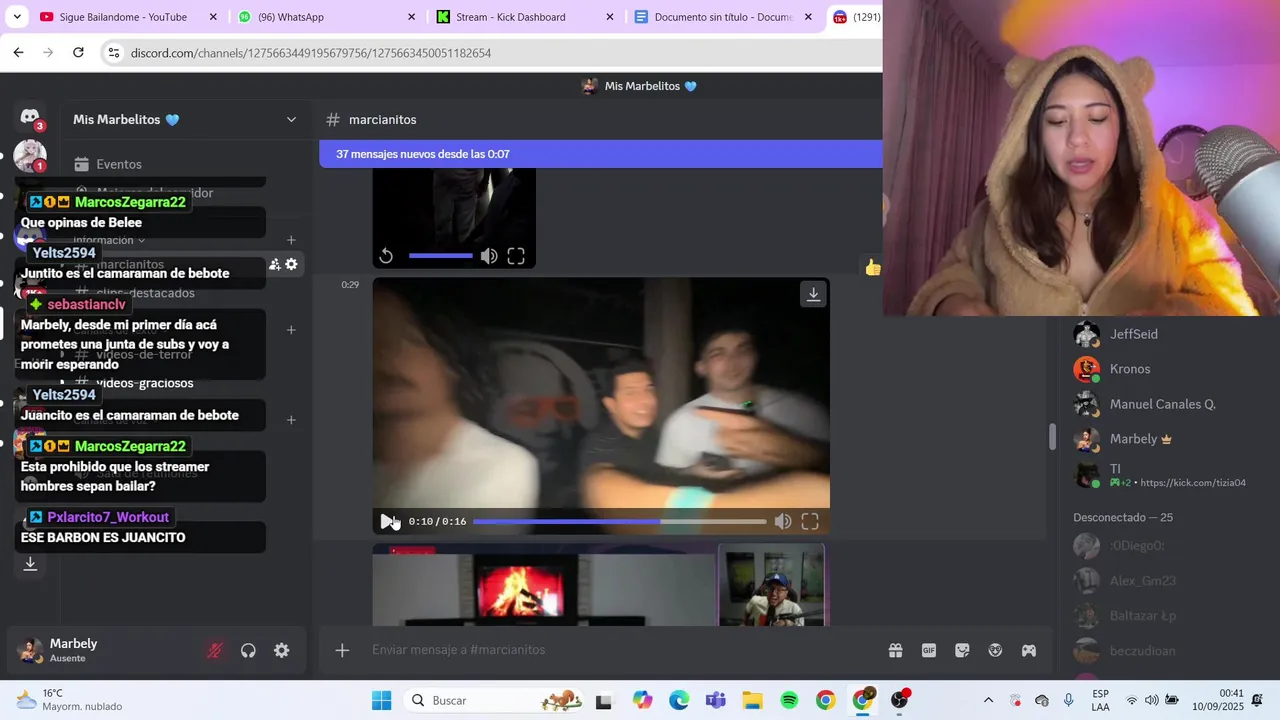Download the blurry party video
Image resolution: width=1280 pixels, height=720 pixels.
(x=813, y=294)
